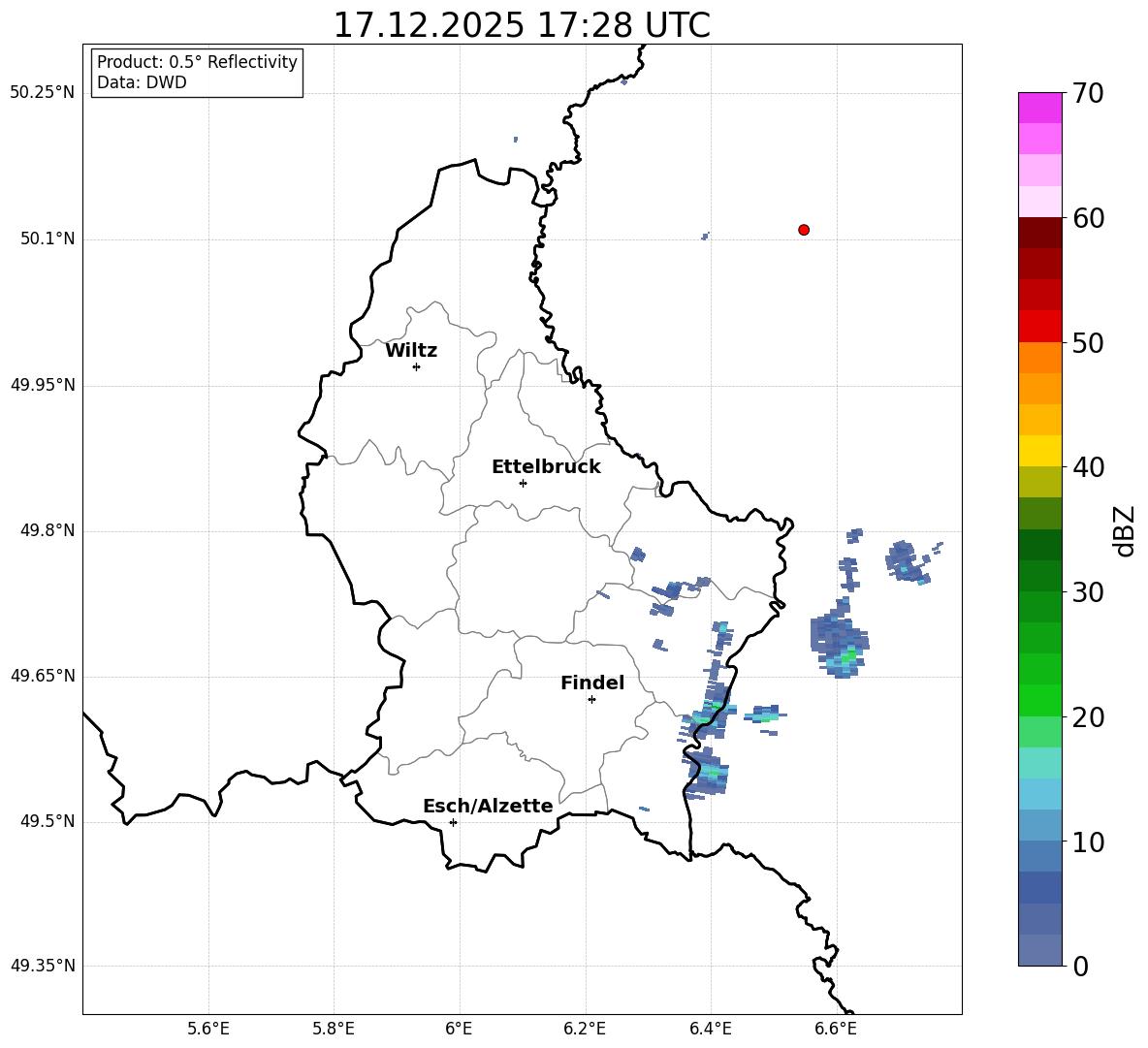This screenshot has height=1048, width=1148.
Task: Click the 49.95°N latitude label
Action: click(43, 385)
